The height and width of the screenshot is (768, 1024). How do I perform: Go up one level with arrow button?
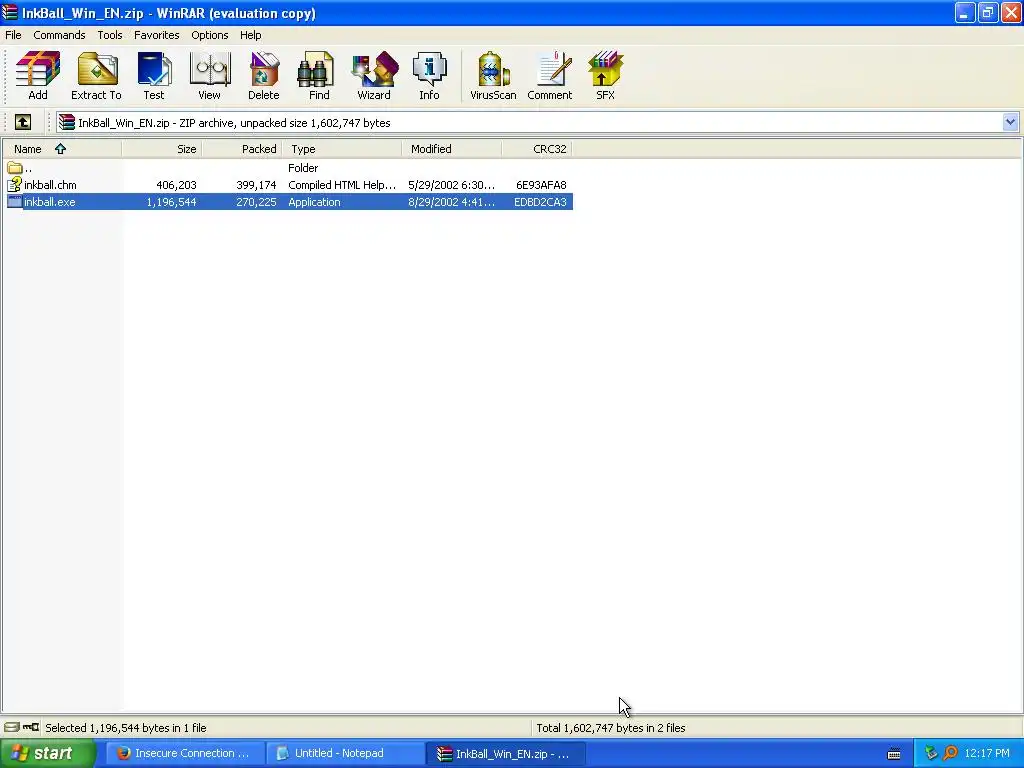(23, 122)
